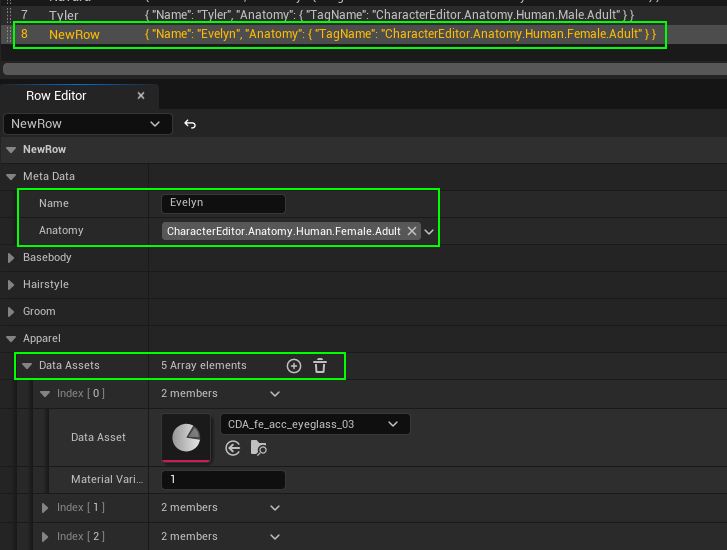
Task: Click the use selected asset arrow icon
Action: pyautogui.click(x=233, y=448)
